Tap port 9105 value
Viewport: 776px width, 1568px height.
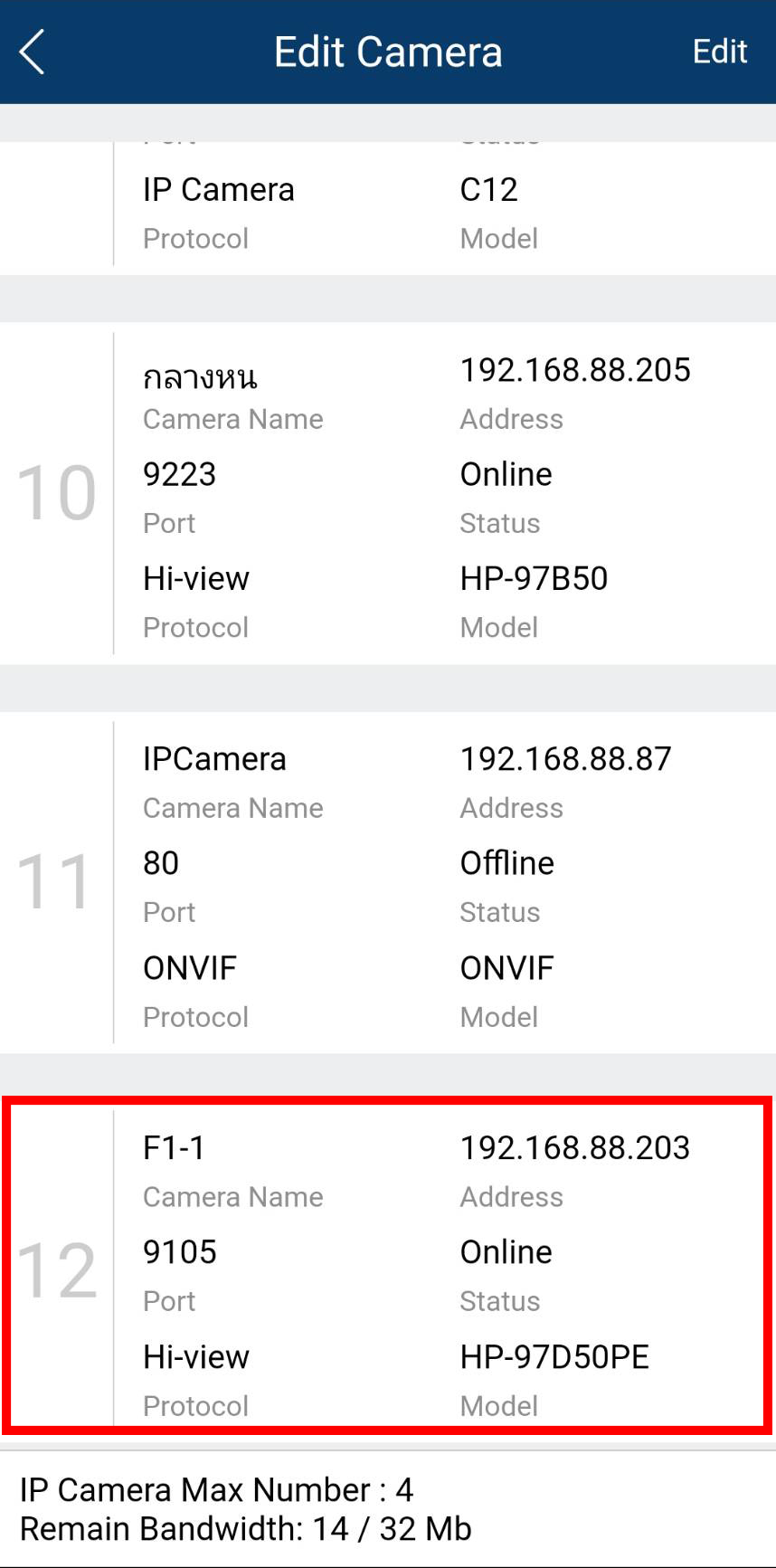pyautogui.click(x=179, y=1252)
